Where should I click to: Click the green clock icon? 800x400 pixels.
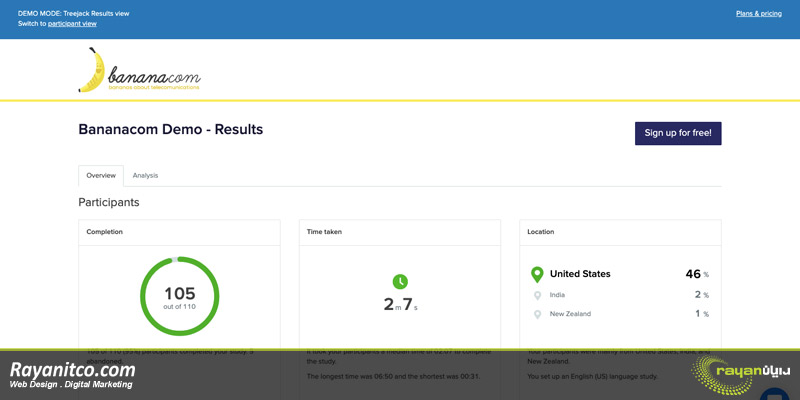tap(400, 282)
